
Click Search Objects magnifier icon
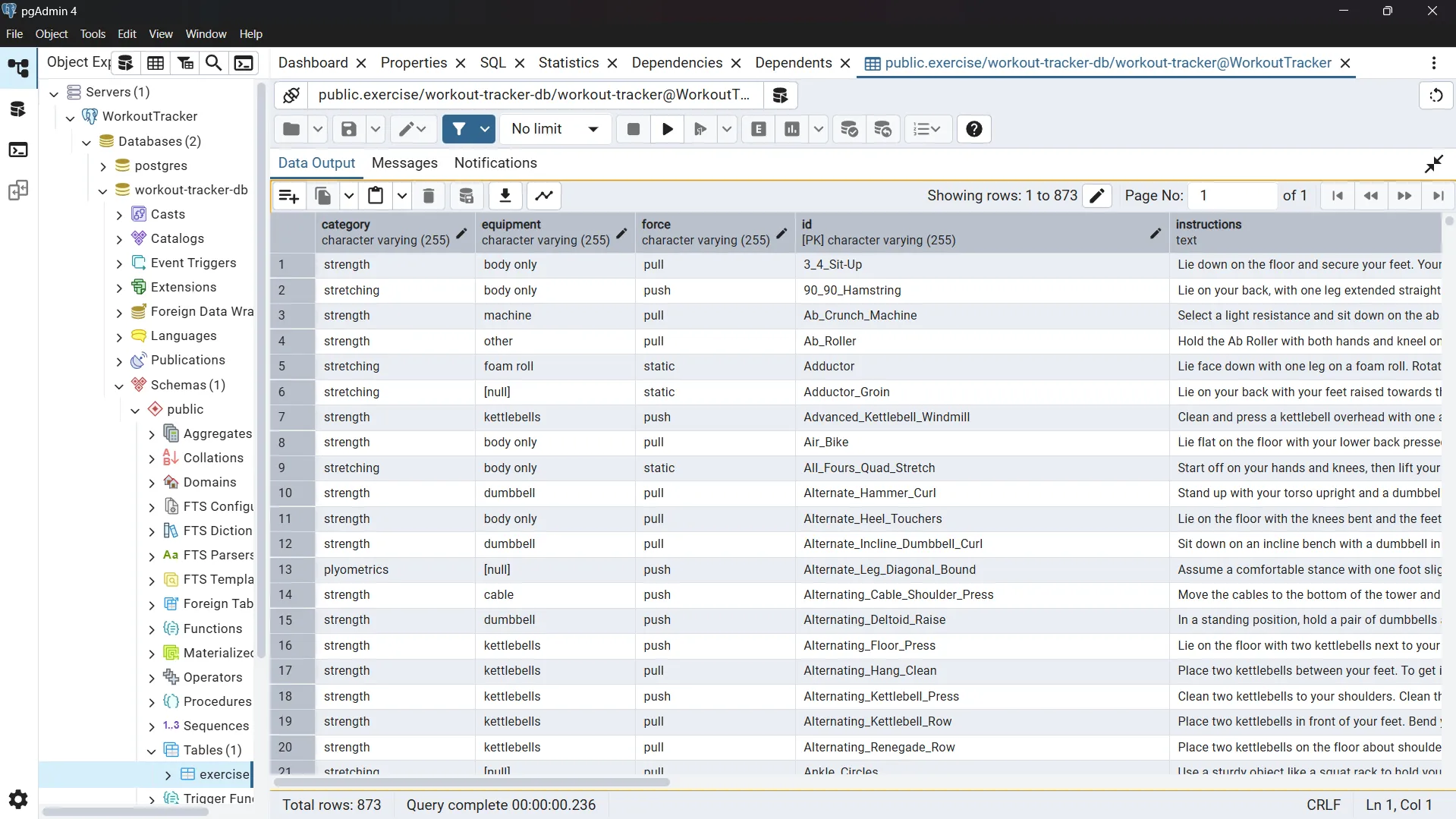(214, 63)
